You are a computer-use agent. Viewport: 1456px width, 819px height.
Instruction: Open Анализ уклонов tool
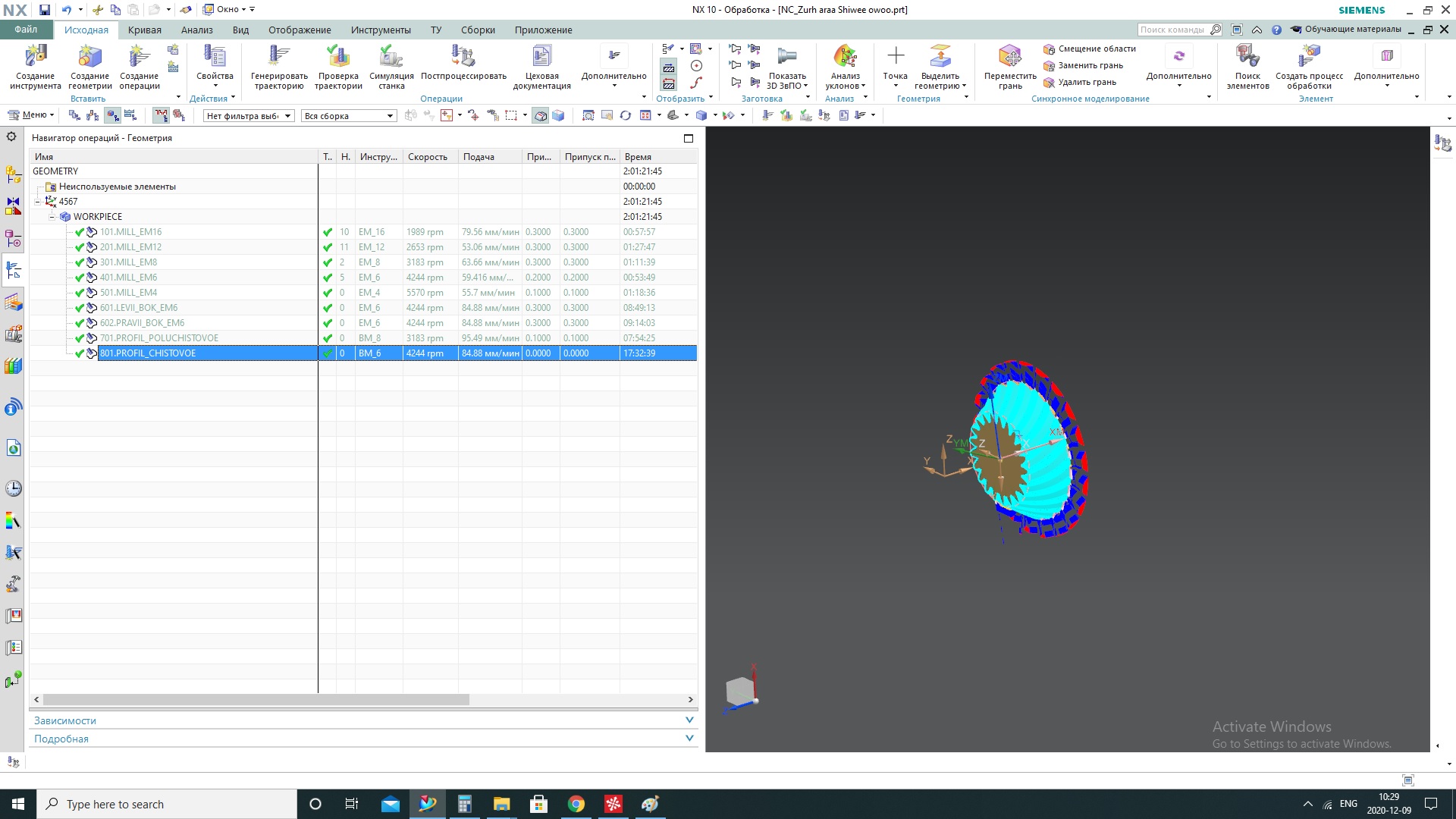coord(846,67)
